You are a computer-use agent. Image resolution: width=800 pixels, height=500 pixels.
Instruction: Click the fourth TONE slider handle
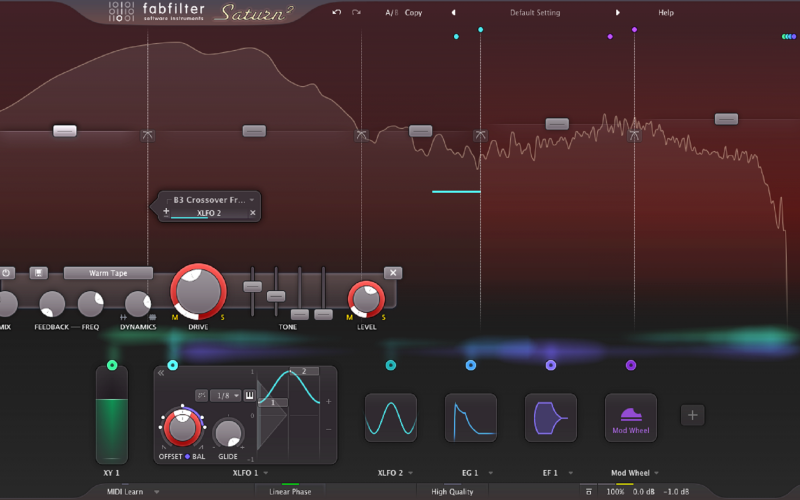[323, 314]
